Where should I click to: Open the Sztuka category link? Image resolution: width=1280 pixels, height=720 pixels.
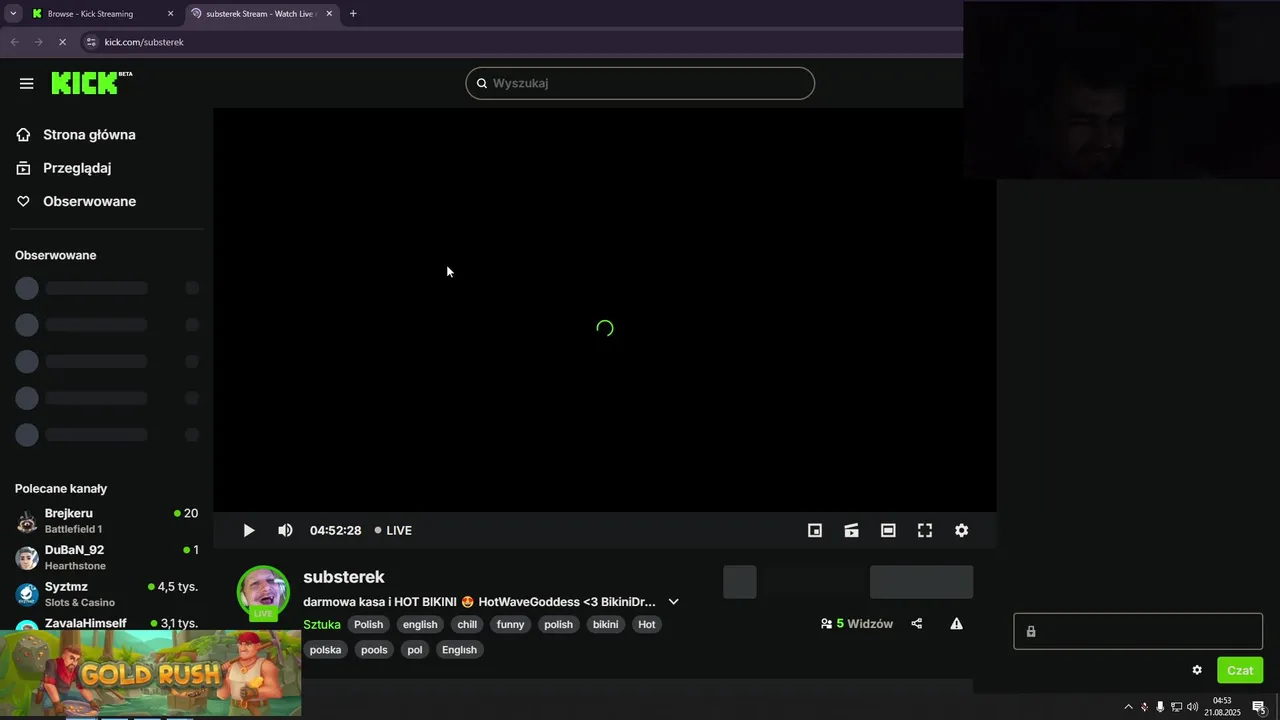coord(322,625)
